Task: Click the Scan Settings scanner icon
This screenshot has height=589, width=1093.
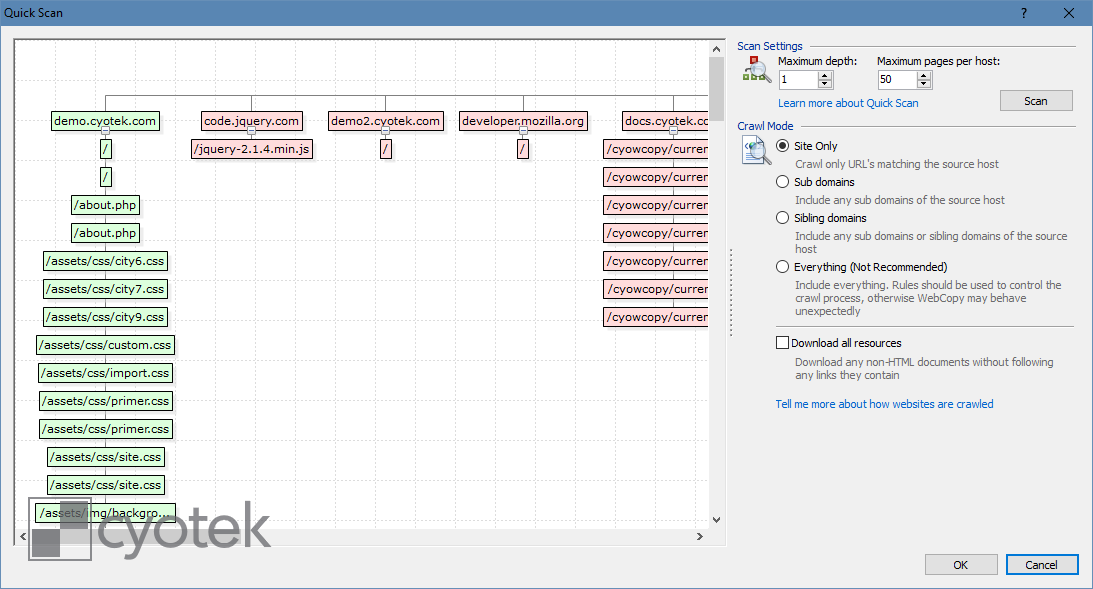Action: [x=757, y=67]
